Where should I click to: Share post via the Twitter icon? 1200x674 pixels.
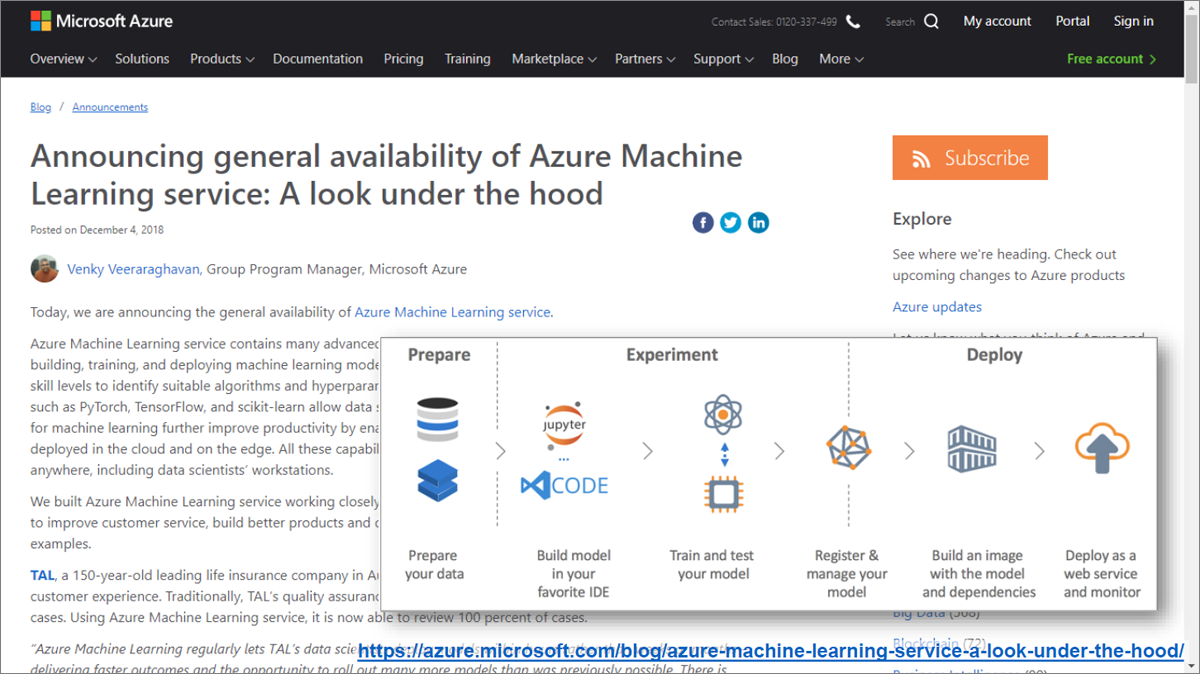(x=731, y=223)
